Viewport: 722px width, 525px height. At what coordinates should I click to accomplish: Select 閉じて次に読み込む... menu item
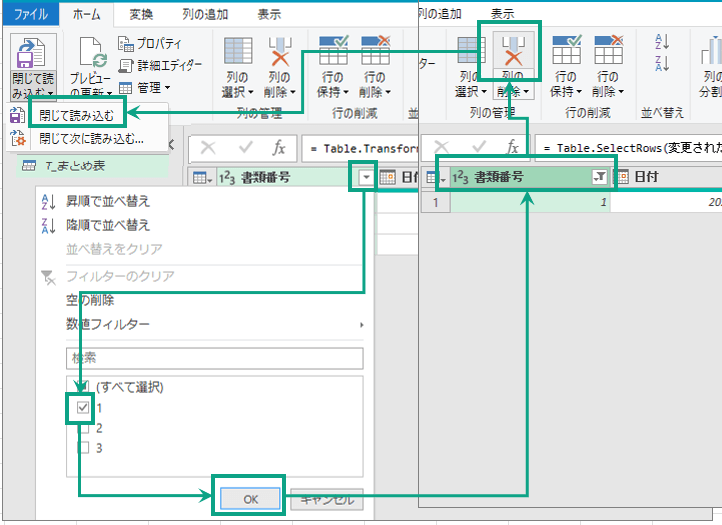[x=91, y=138]
